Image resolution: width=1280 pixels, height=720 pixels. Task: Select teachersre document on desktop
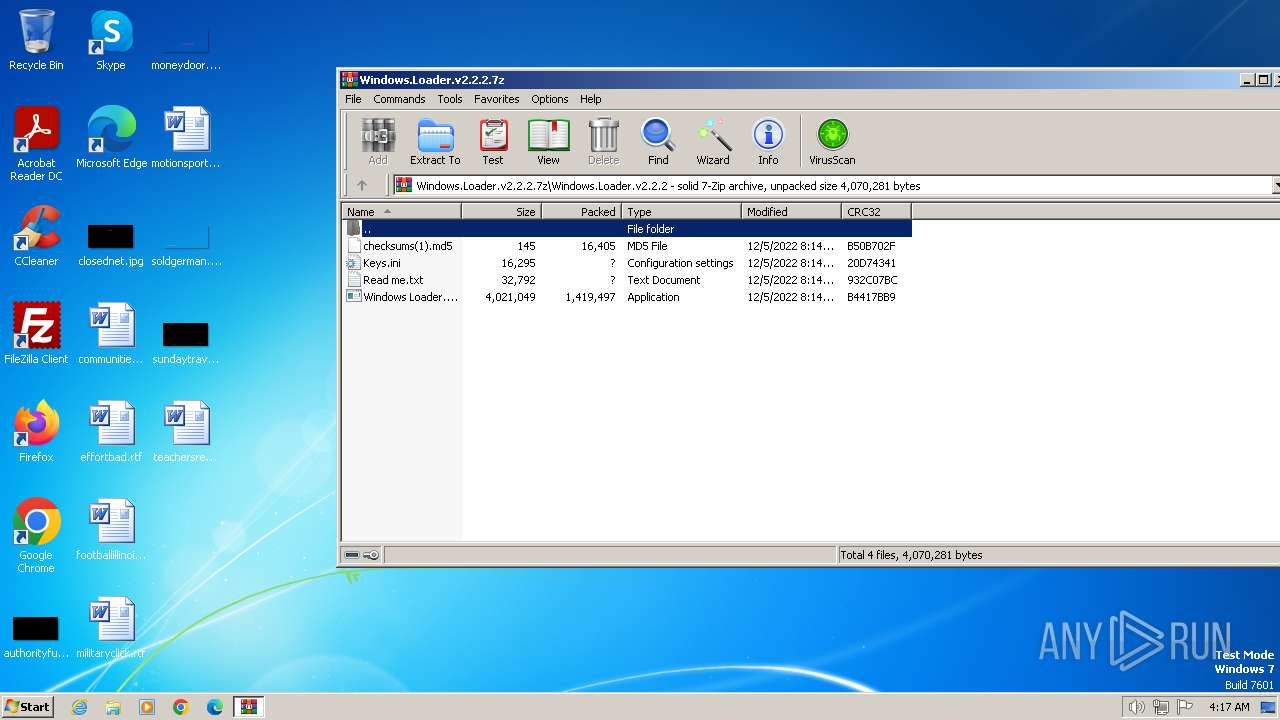click(x=186, y=432)
